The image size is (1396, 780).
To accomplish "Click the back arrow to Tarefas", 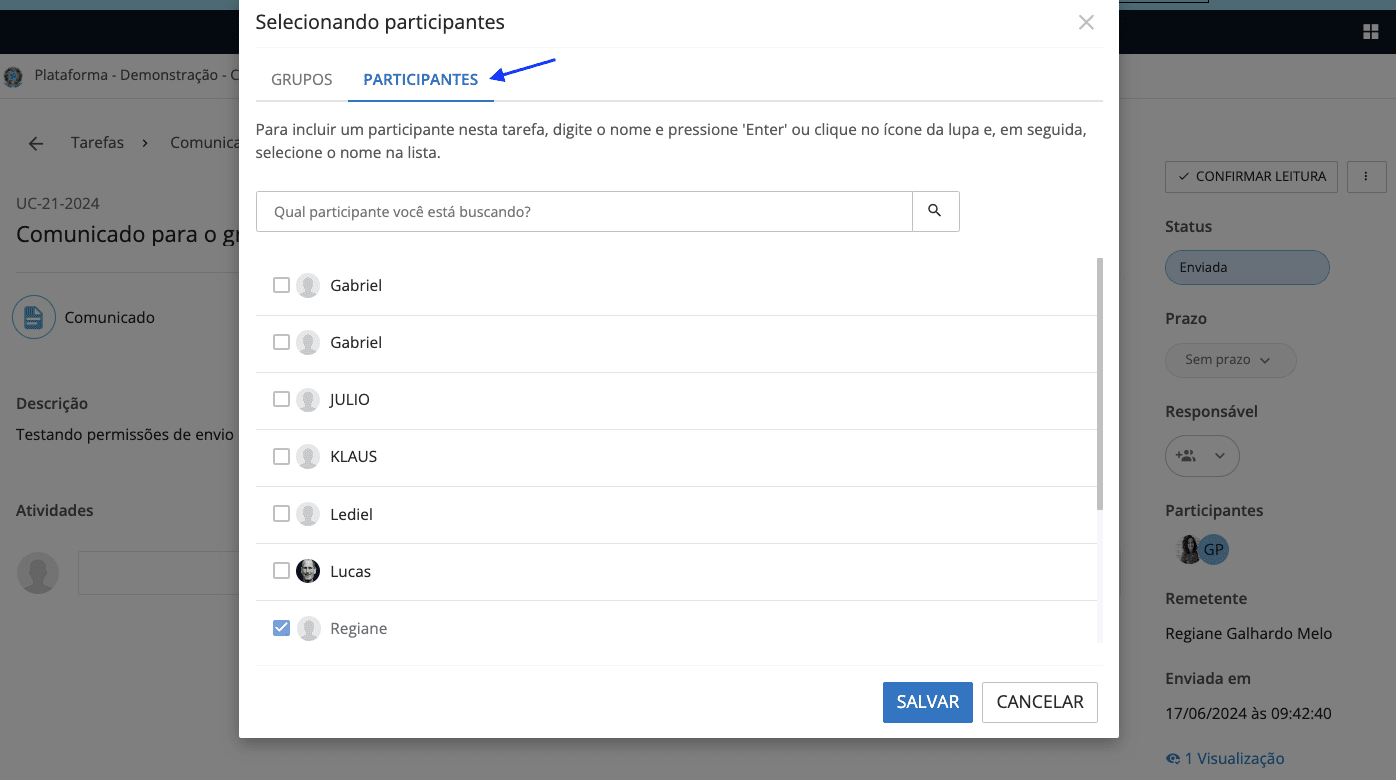I will 36,143.
